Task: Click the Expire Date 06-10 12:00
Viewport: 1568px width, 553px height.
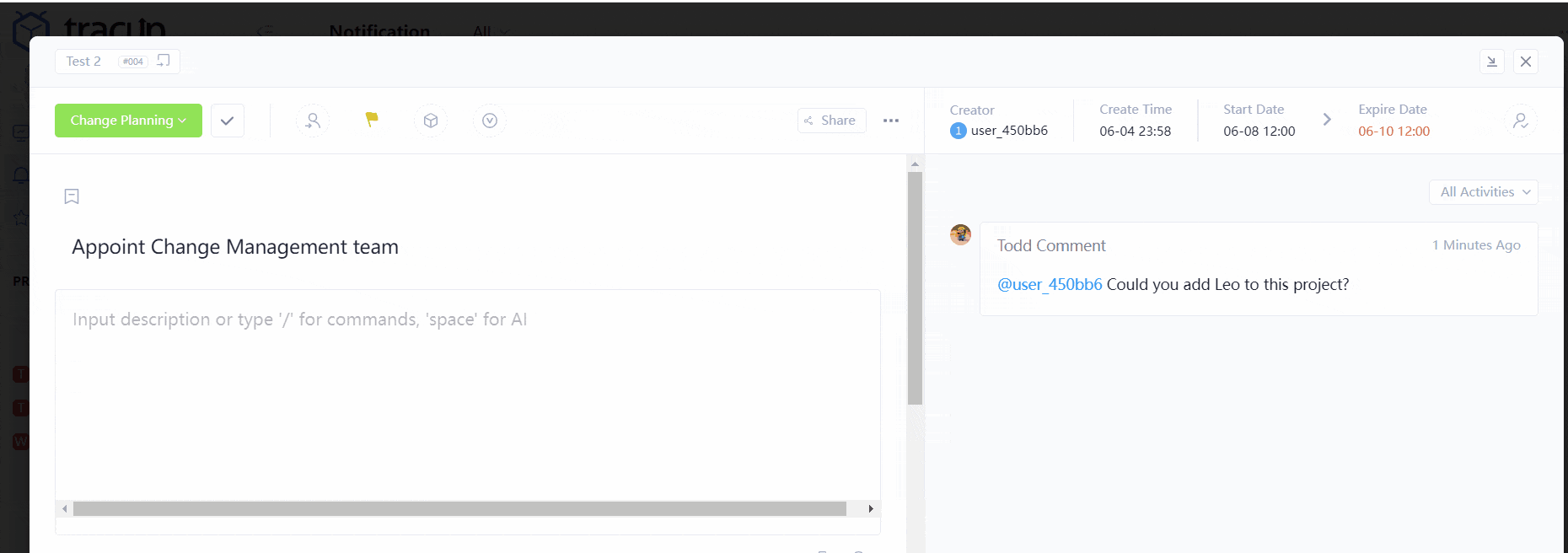Action: coord(1393,132)
